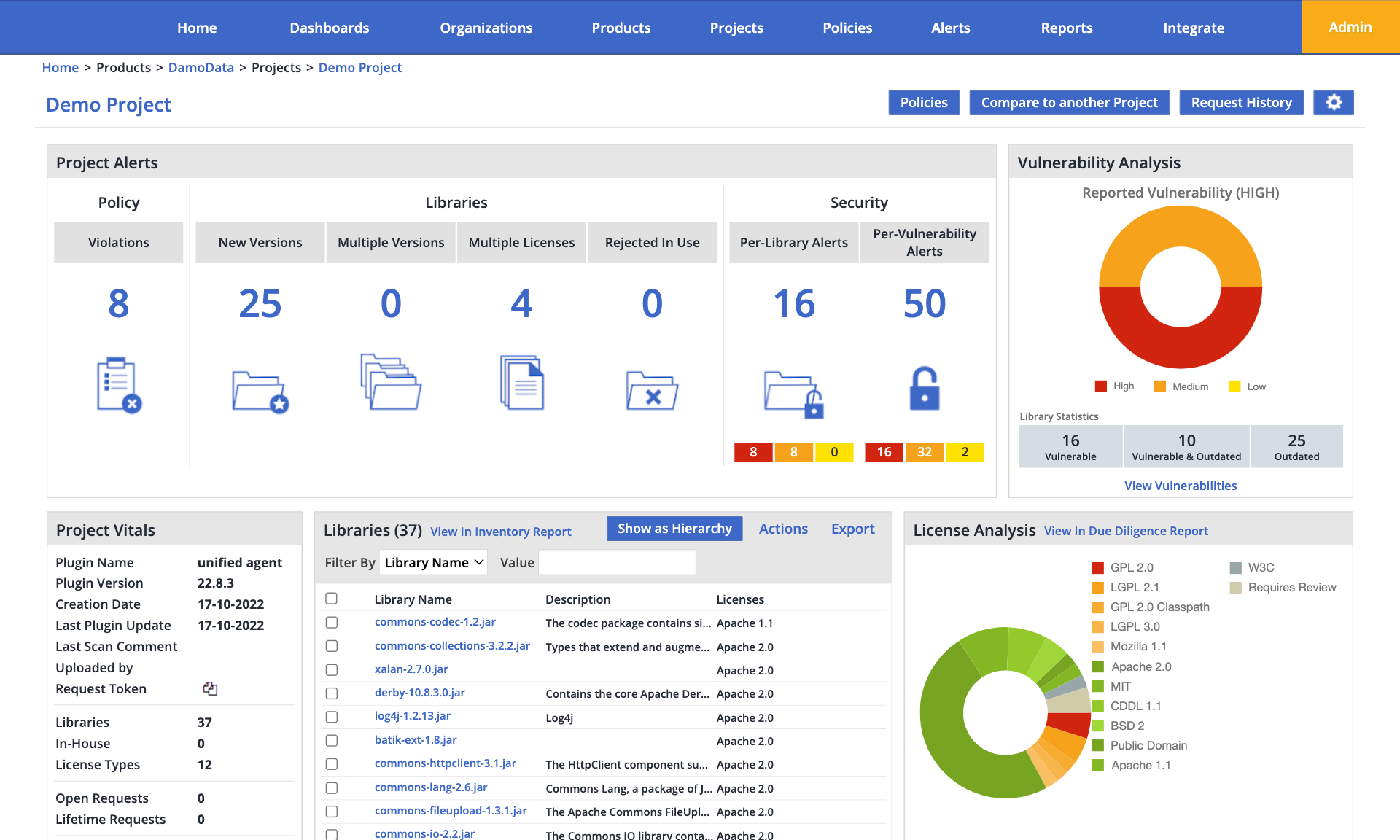The width and height of the screenshot is (1400, 840).
Task: Check the commons-lang-2.6.jar checkbox
Action: point(332,788)
